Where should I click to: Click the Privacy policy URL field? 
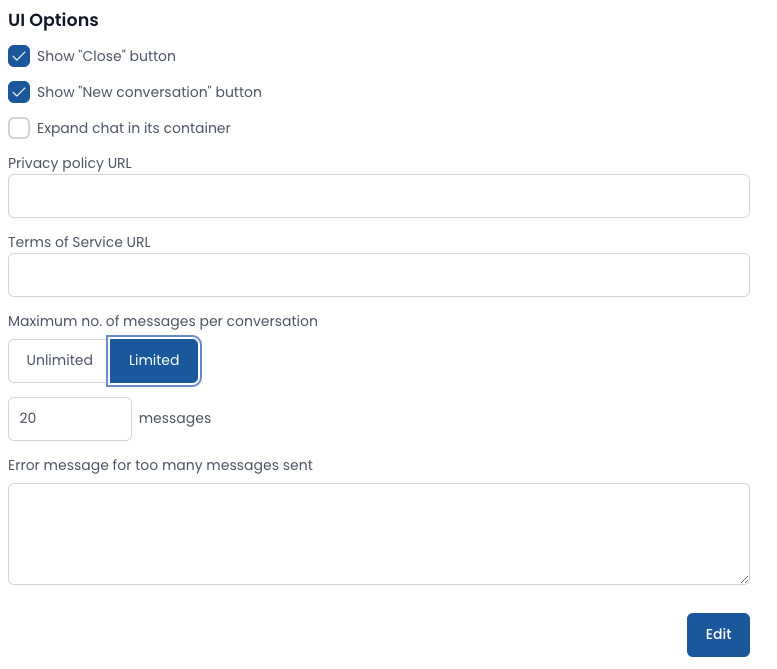click(379, 196)
